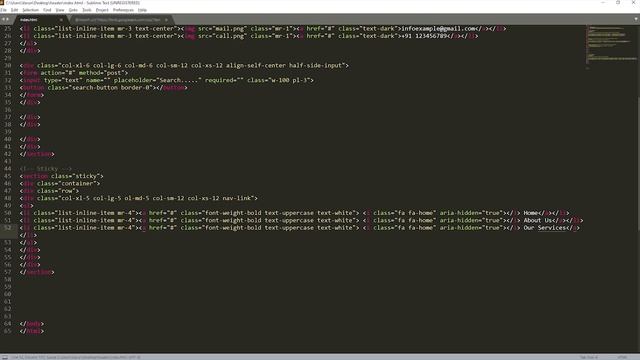640x360 pixels.
Task: Click the Sticky comment on line 44
Action: [x=46, y=169]
